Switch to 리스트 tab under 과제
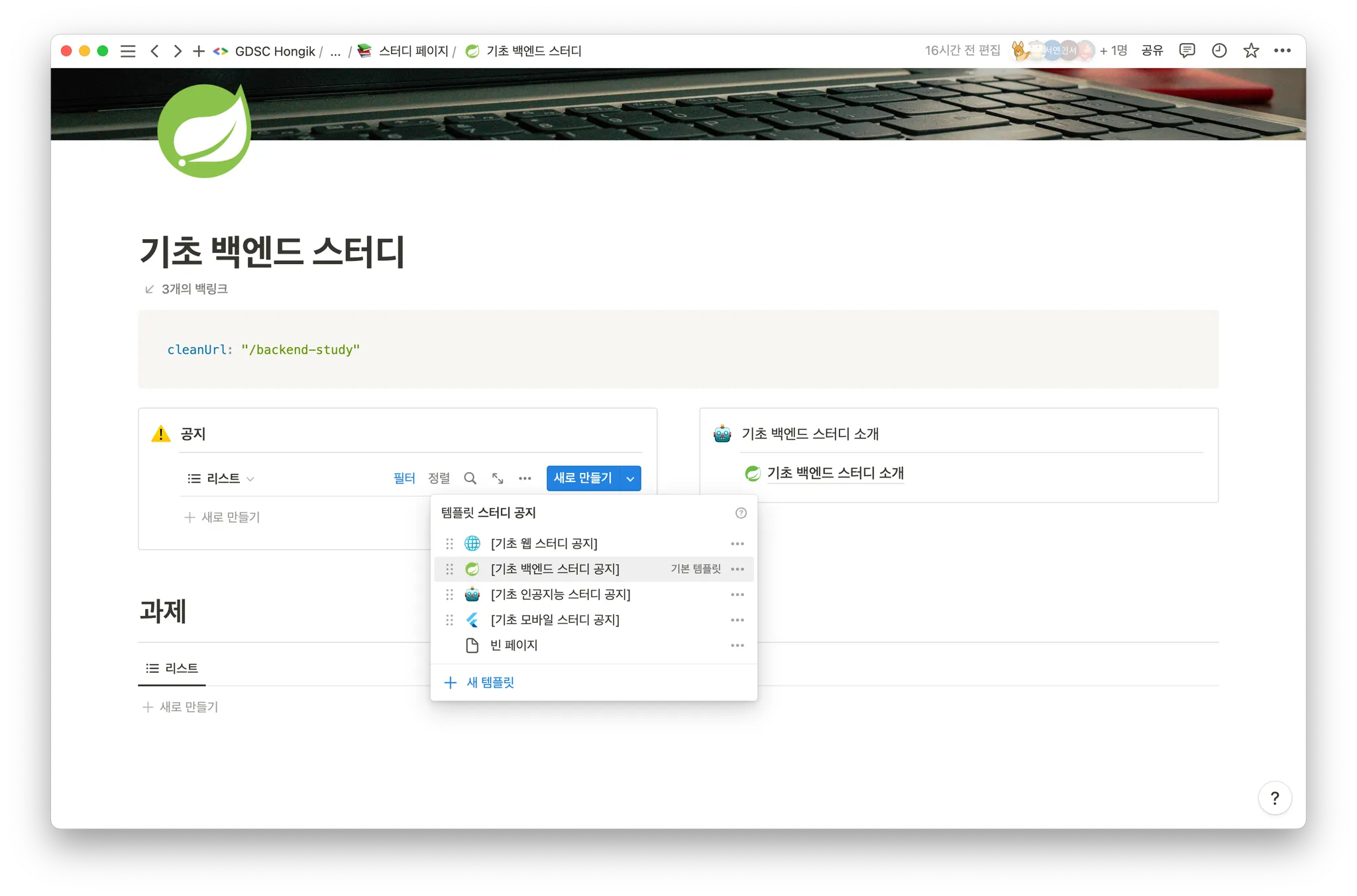Image resolution: width=1357 pixels, height=896 pixels. 172,668
